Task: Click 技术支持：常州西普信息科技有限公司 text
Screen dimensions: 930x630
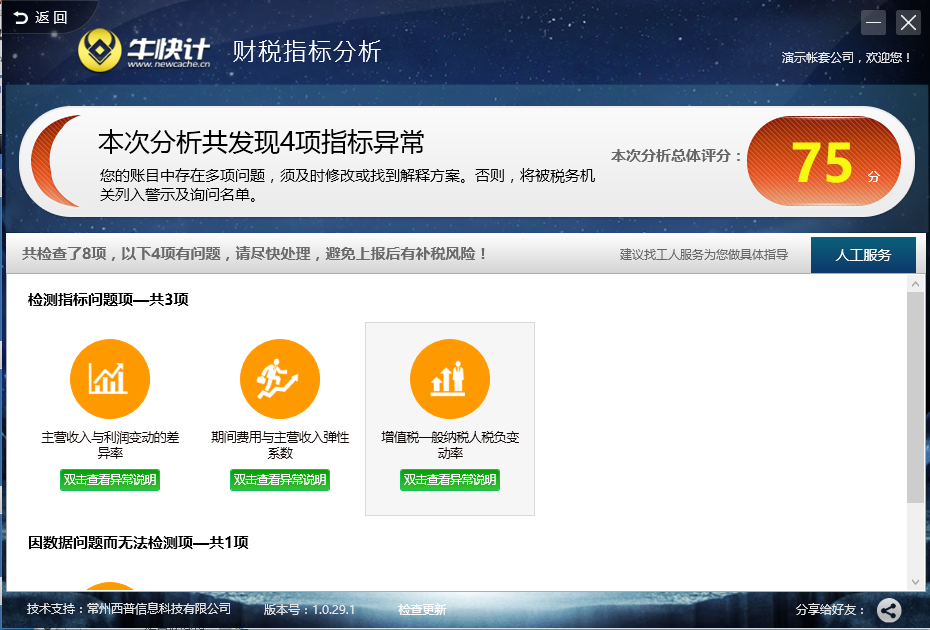Action: [129, 609]
